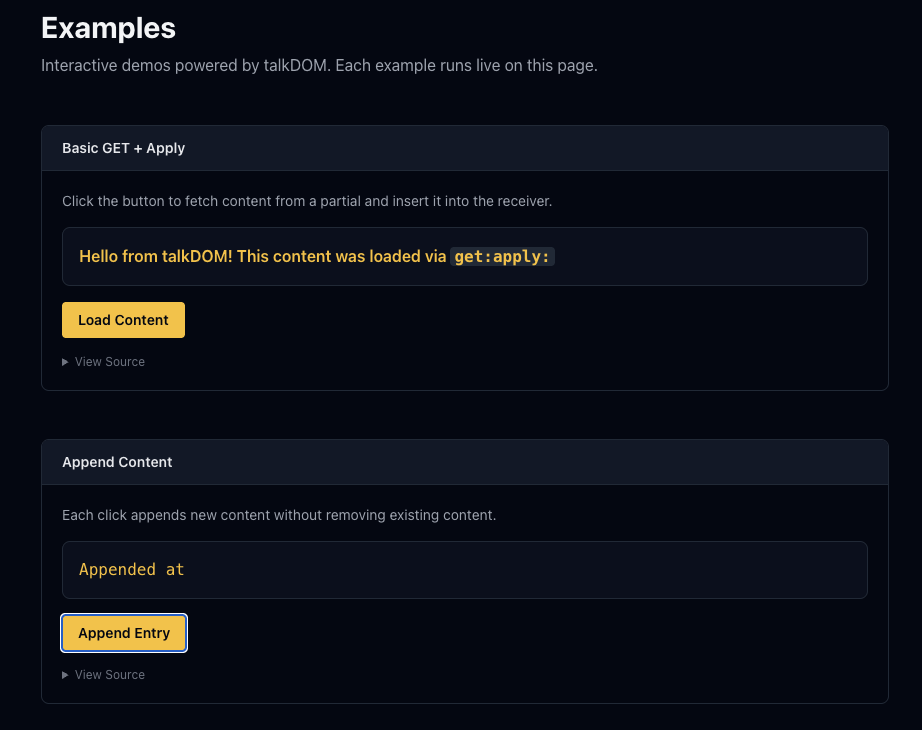
Task: Click inside the Basic GET example receiver box
Action: 464,256
